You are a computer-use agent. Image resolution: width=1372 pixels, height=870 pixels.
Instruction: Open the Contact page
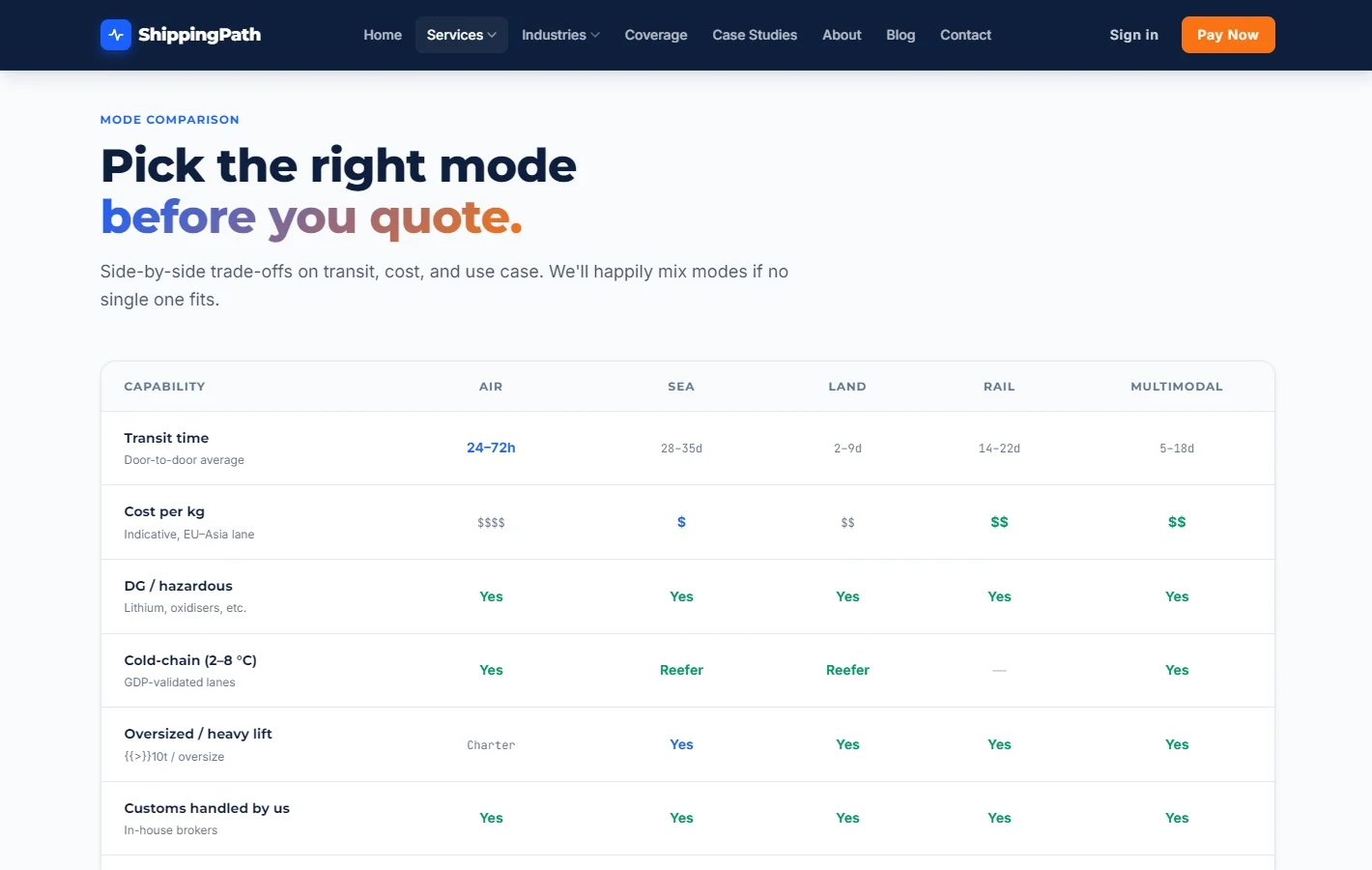(965, 35)
